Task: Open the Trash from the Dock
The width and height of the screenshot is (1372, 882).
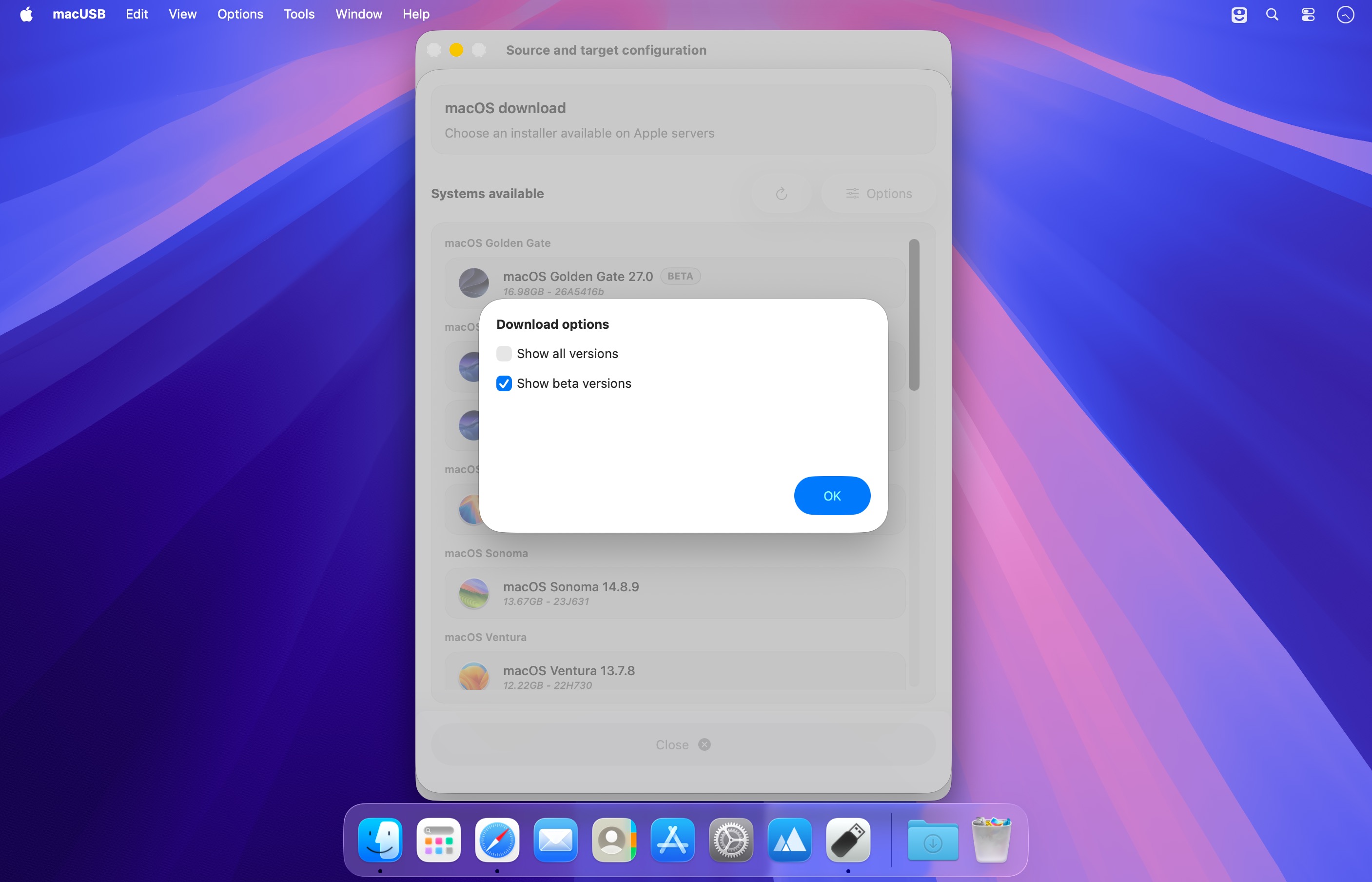Action: pyautogui.click(x=991, y=840)
